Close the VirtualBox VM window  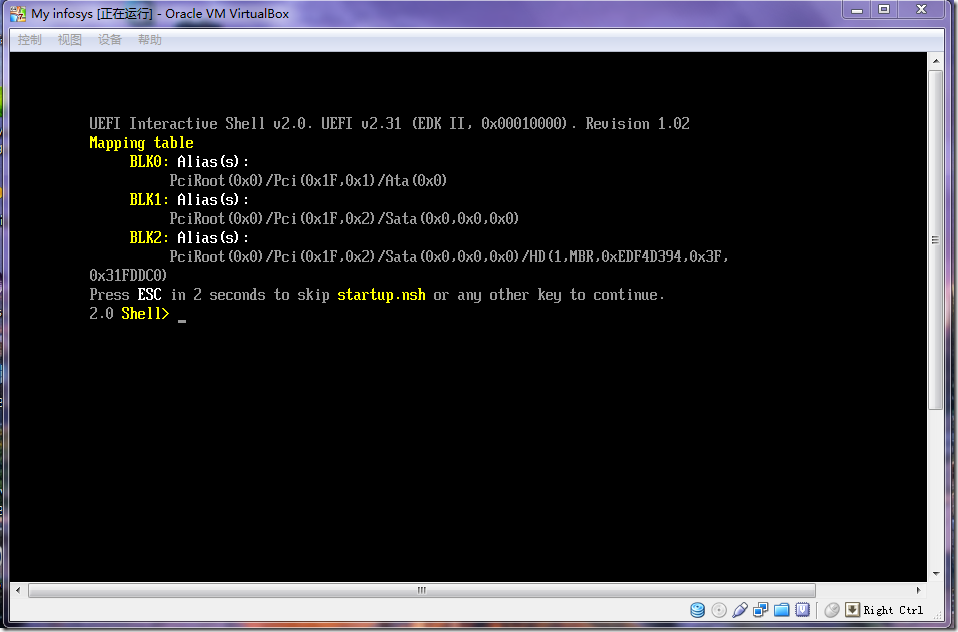coord(922,10)
